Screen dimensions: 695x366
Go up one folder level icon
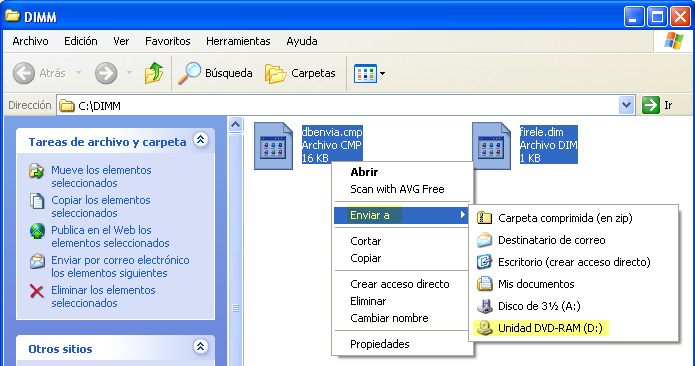[x=154, y=73]
